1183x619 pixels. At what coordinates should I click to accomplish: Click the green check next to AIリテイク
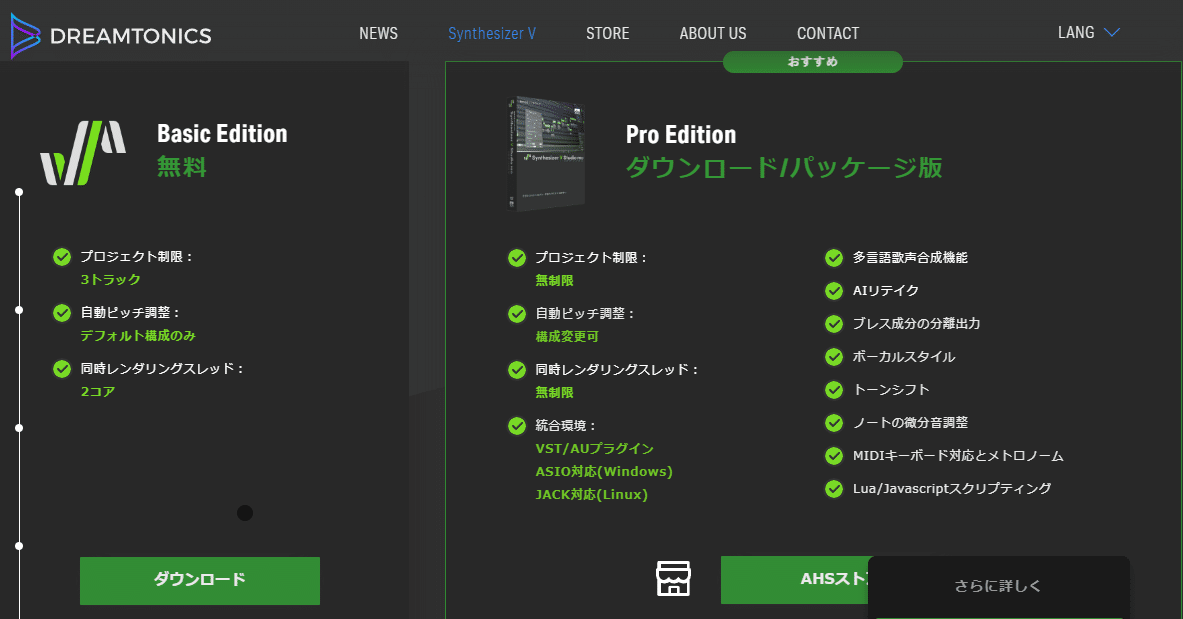tap(833, 290)
